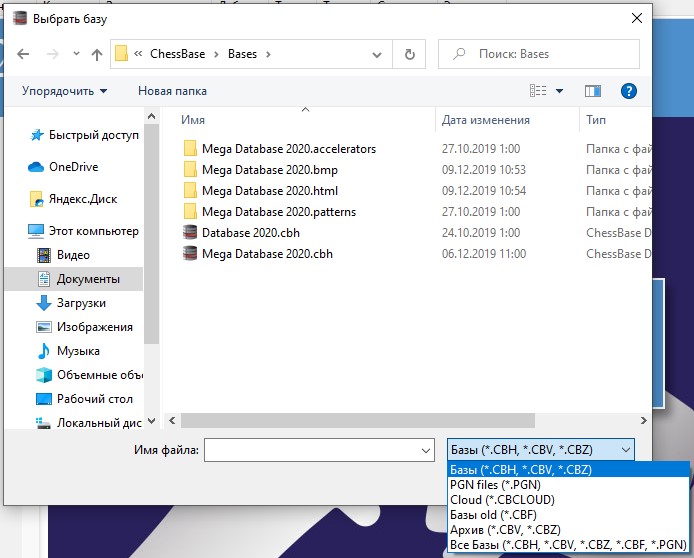Expand the Имя файла dropdown arrow
This screenshot has width=694, height=558.
[426, 450]
